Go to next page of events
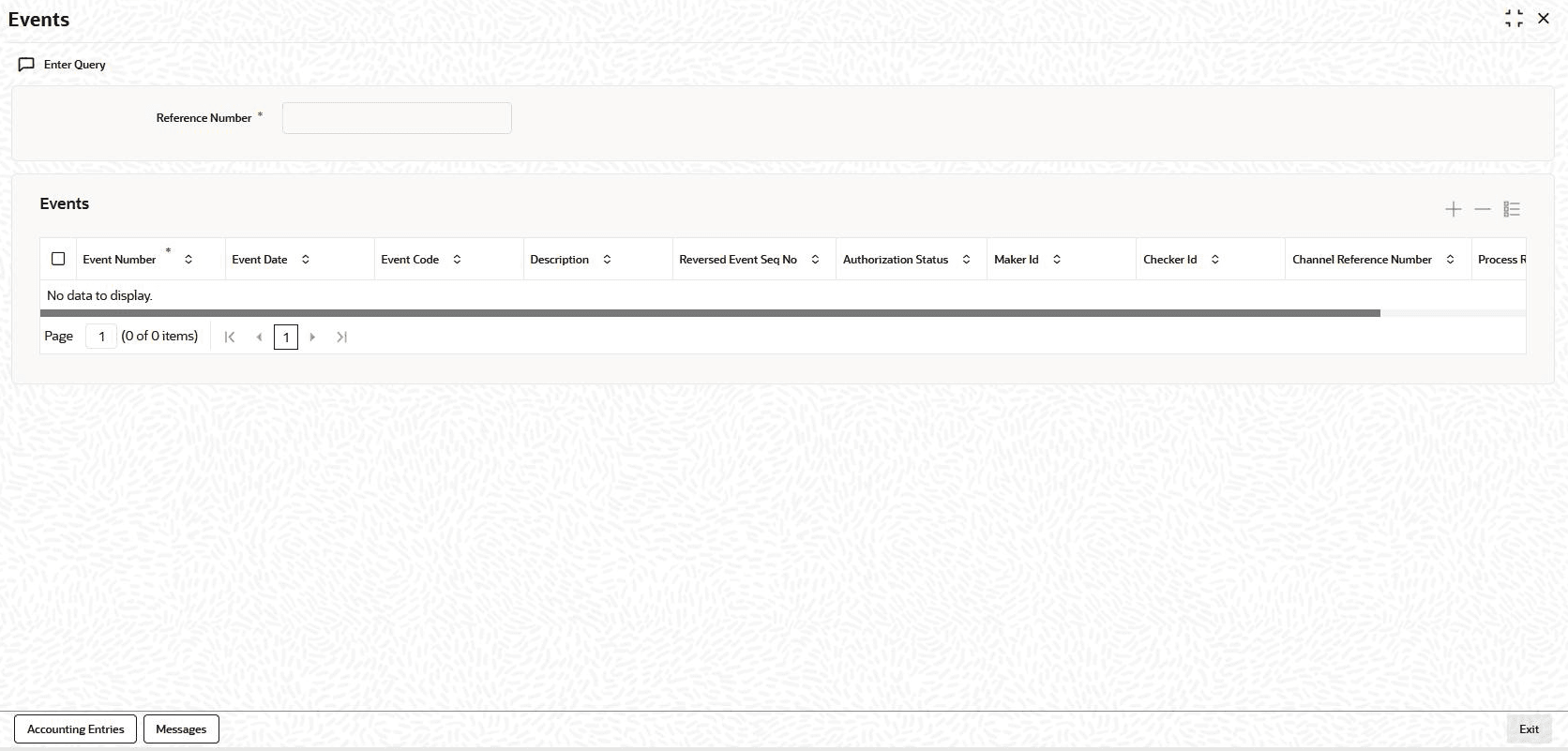Screen dimensions: 1568x751 pyautogui.click(x=312, y=337)
